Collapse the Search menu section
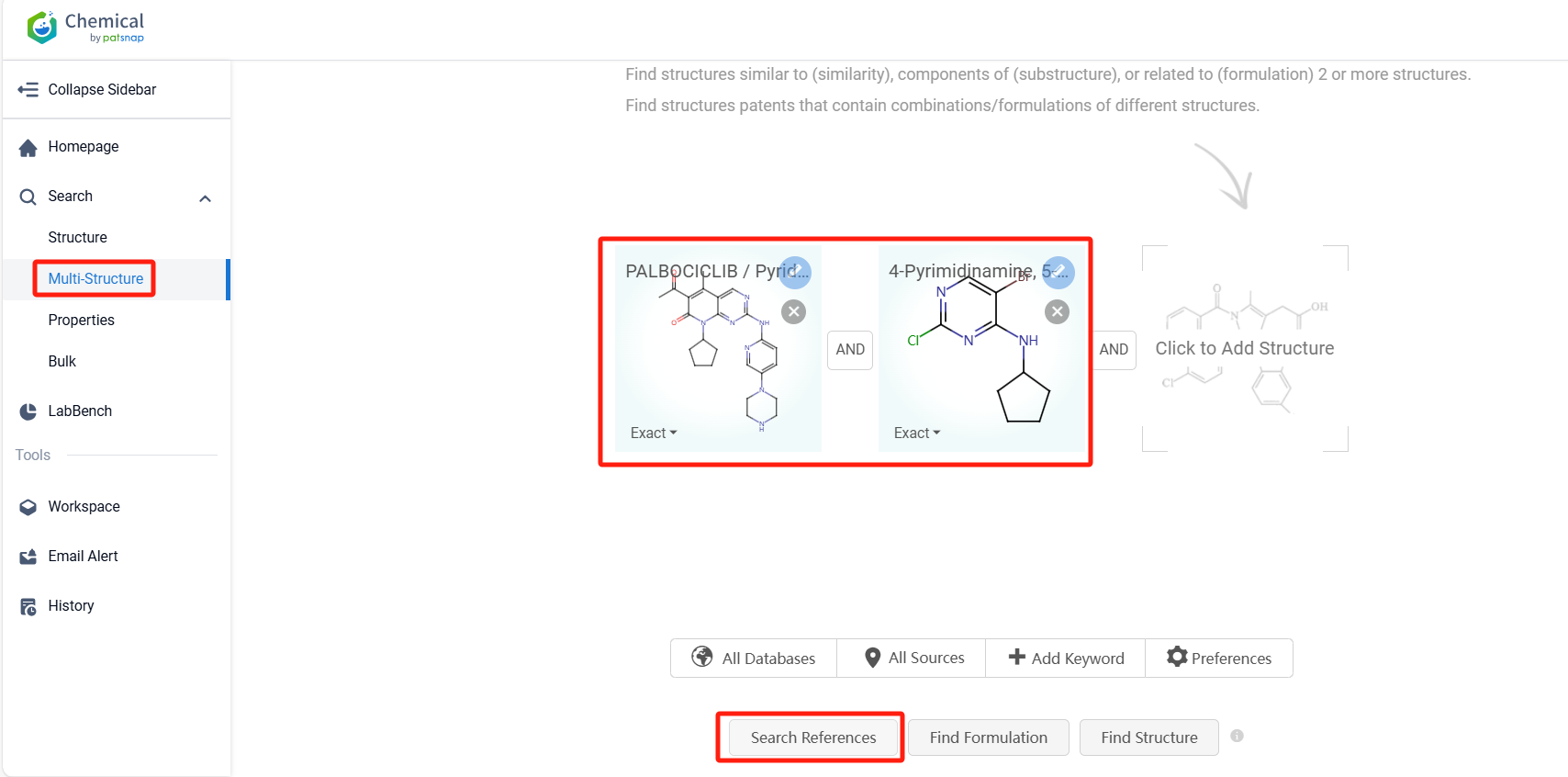Image resolution: width=1568 pixels, height=777 pixels. (206, 198)
